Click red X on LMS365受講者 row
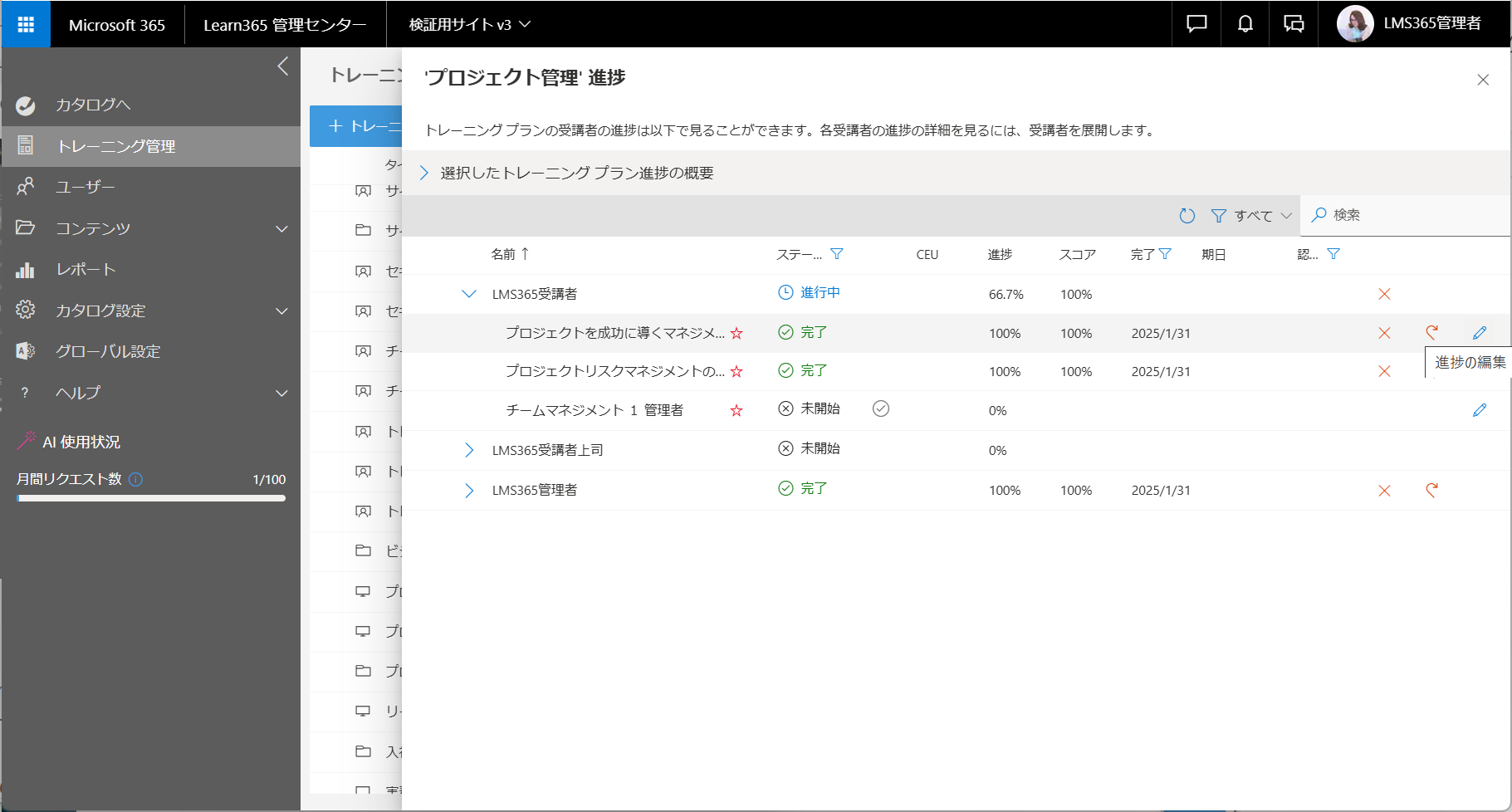Screen dimensions: 1512x812 (x=1384, y=294)
